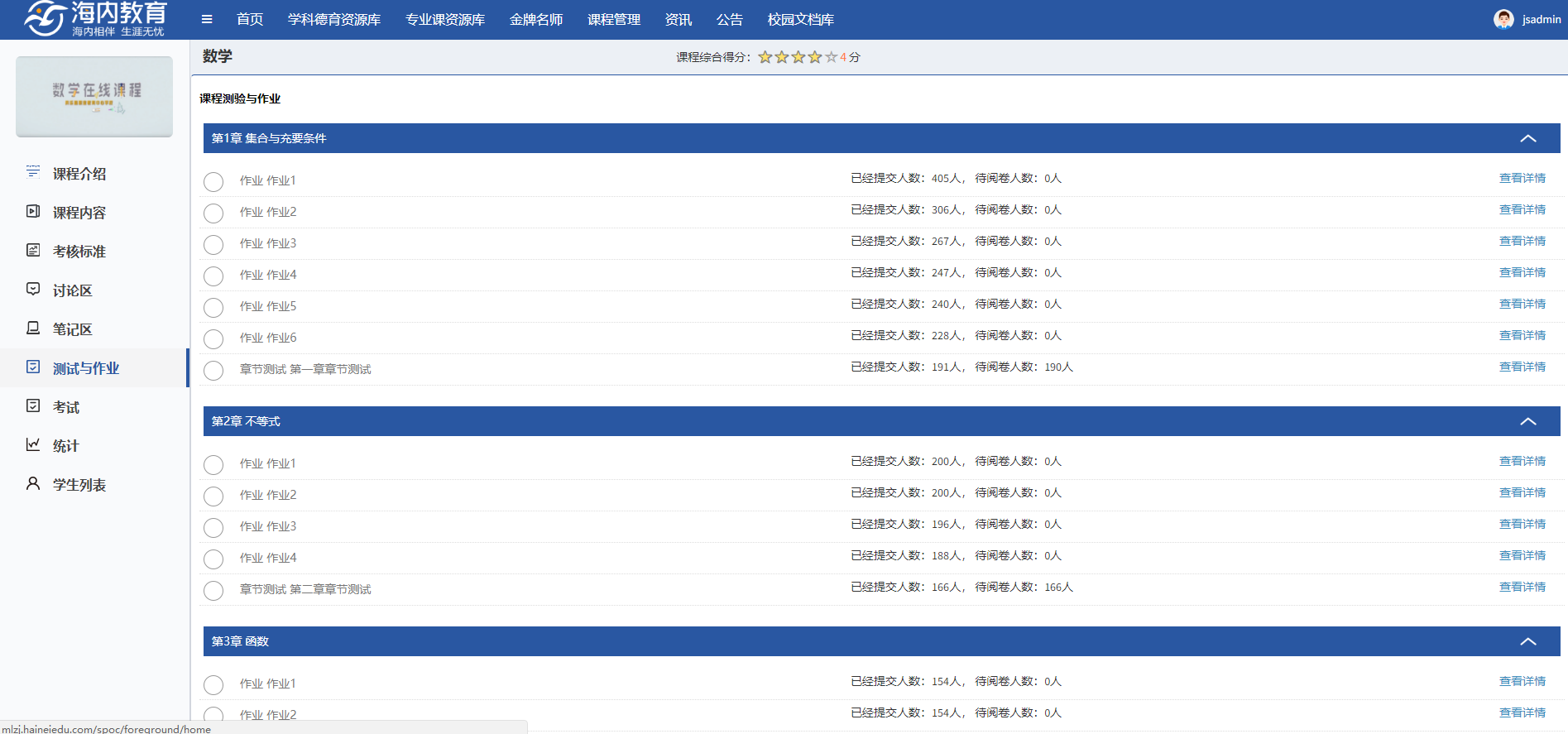Select radio for Chapter 2 作业1

(x=213, y=465)
